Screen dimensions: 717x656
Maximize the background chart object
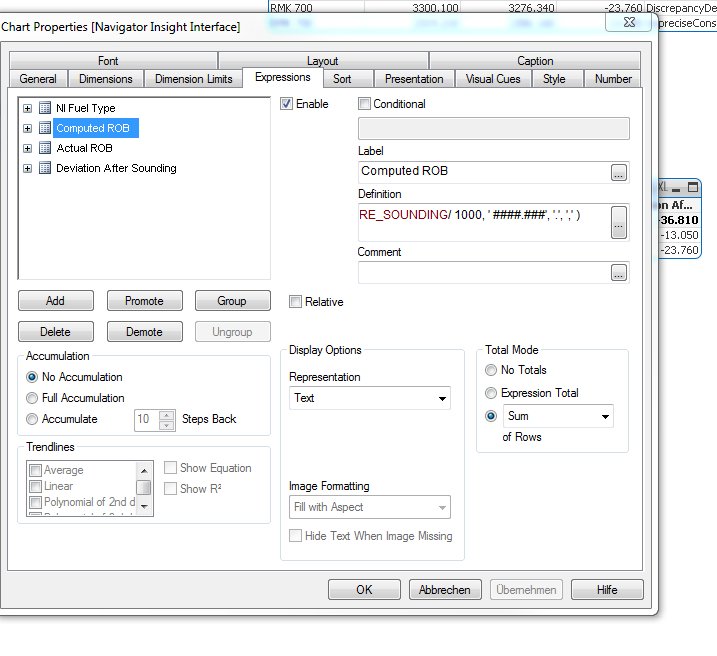coord(693,187)
